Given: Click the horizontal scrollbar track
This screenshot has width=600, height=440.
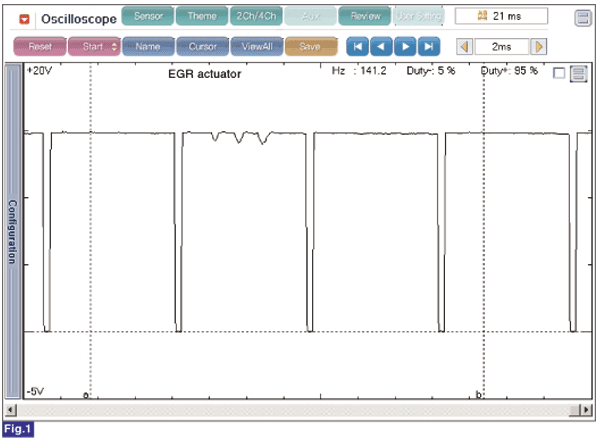Looking at the screenshot, I should coord(293,410).
